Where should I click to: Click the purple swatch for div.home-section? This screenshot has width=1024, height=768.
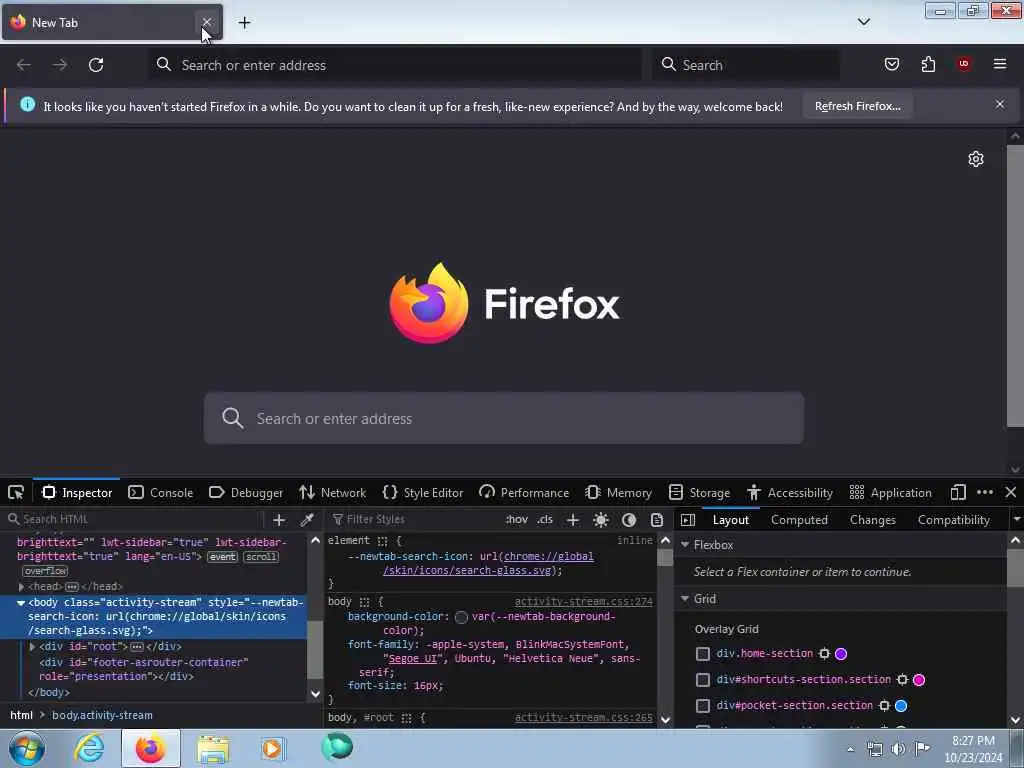841,654
